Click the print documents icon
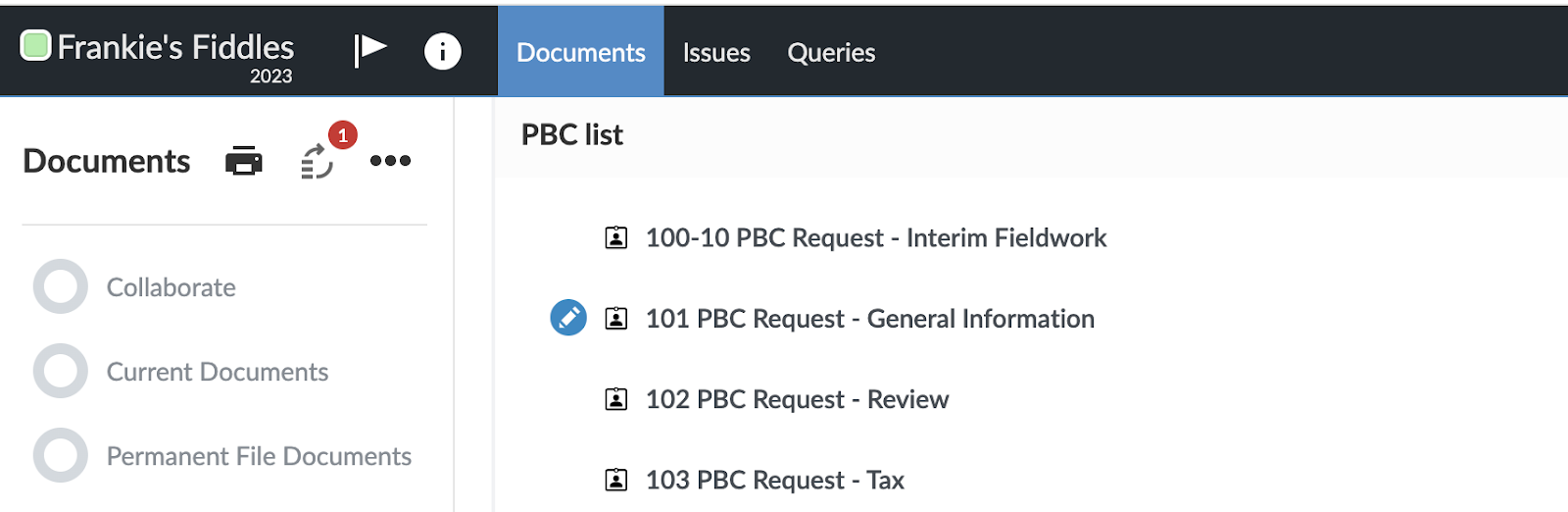This screenshot has width=1568, height=512. pos(244,161)
